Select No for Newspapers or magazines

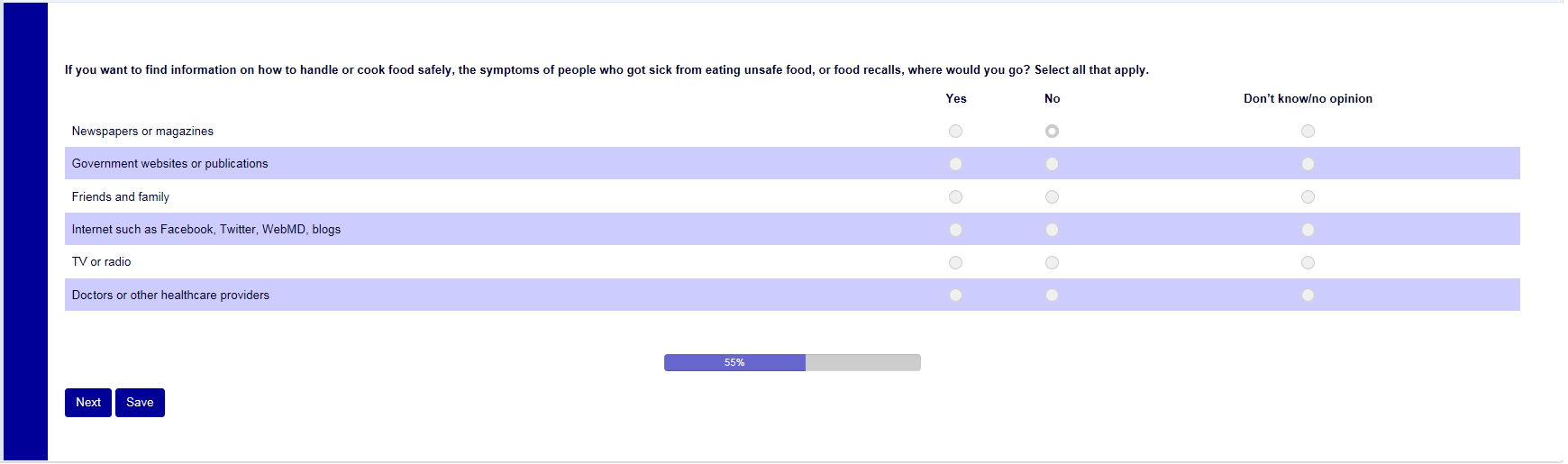1052,132
